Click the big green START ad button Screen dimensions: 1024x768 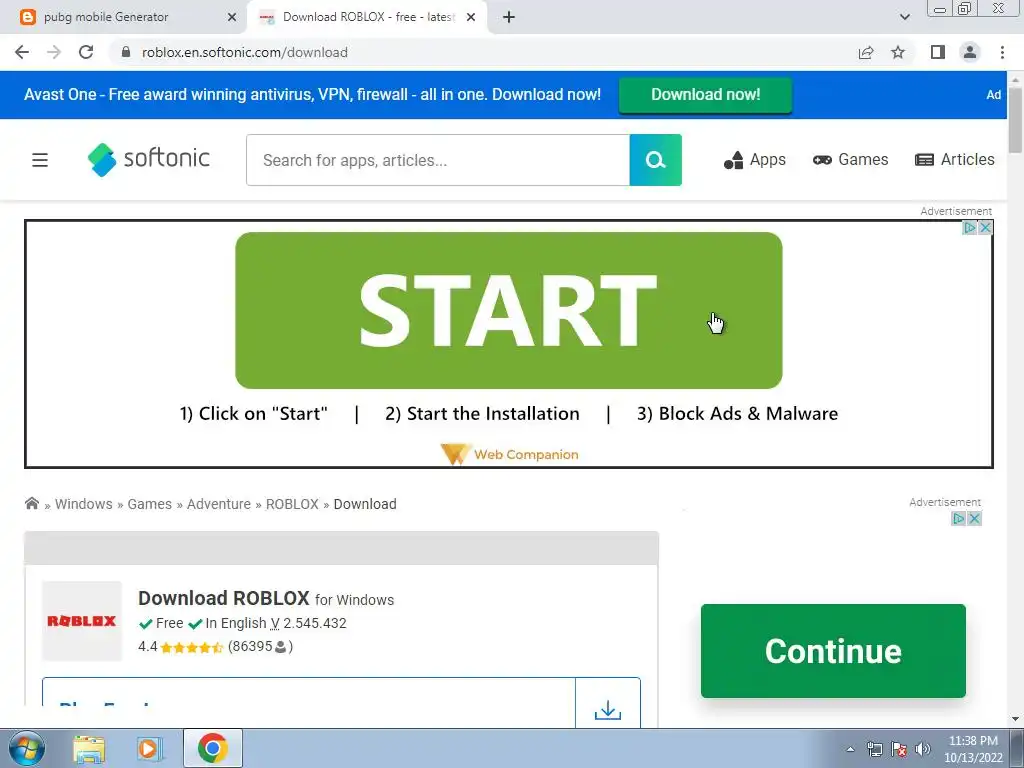pyautogui.click(x=509, y=310)
